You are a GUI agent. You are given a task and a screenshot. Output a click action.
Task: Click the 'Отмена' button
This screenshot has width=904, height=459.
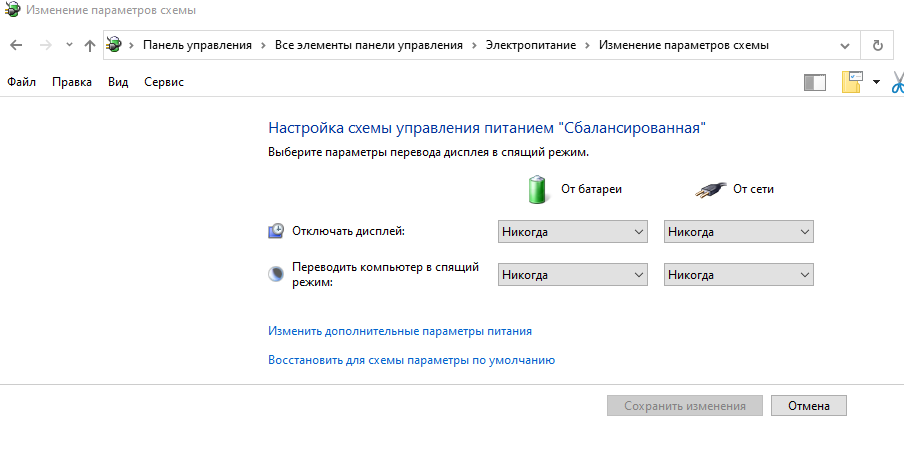(809, 405)
